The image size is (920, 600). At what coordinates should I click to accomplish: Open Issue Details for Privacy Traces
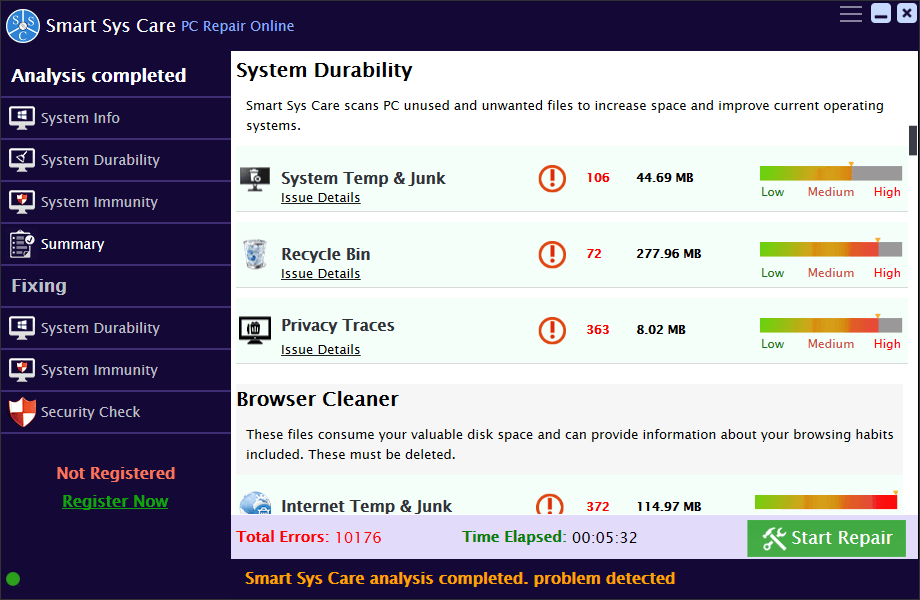[x=320, y=350]
